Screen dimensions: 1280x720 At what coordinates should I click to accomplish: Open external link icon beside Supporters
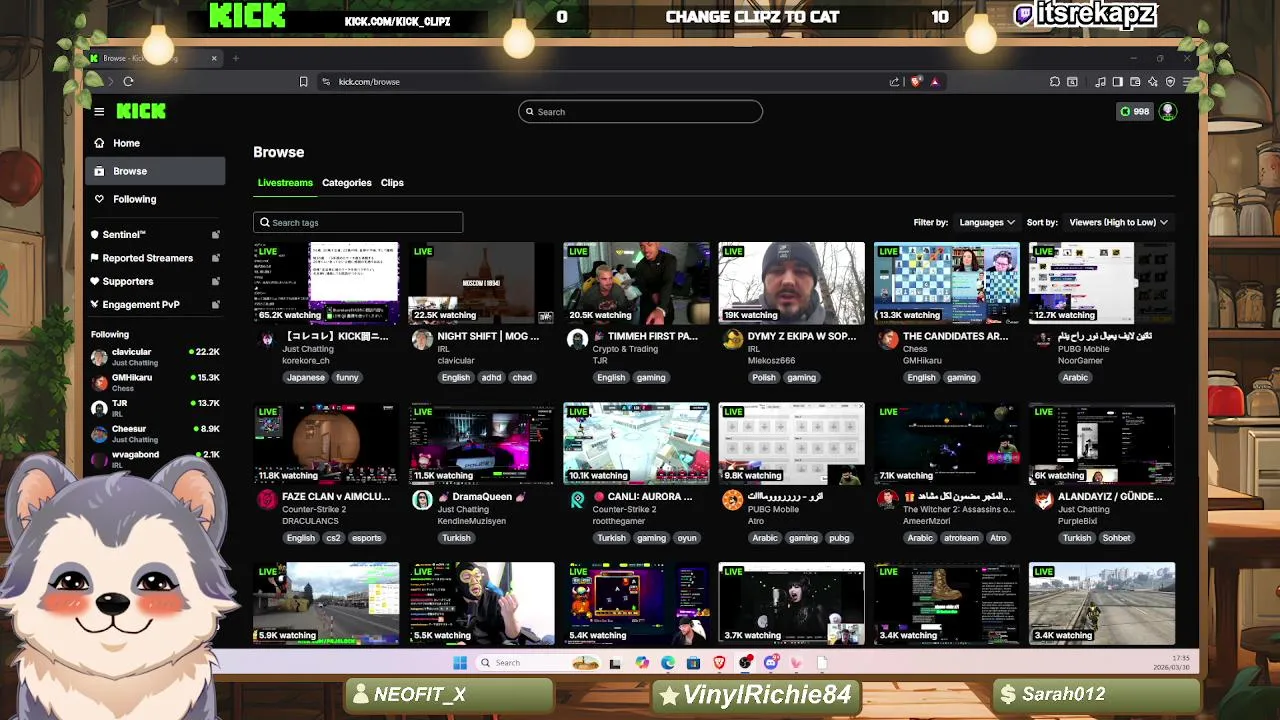[215, 281]
